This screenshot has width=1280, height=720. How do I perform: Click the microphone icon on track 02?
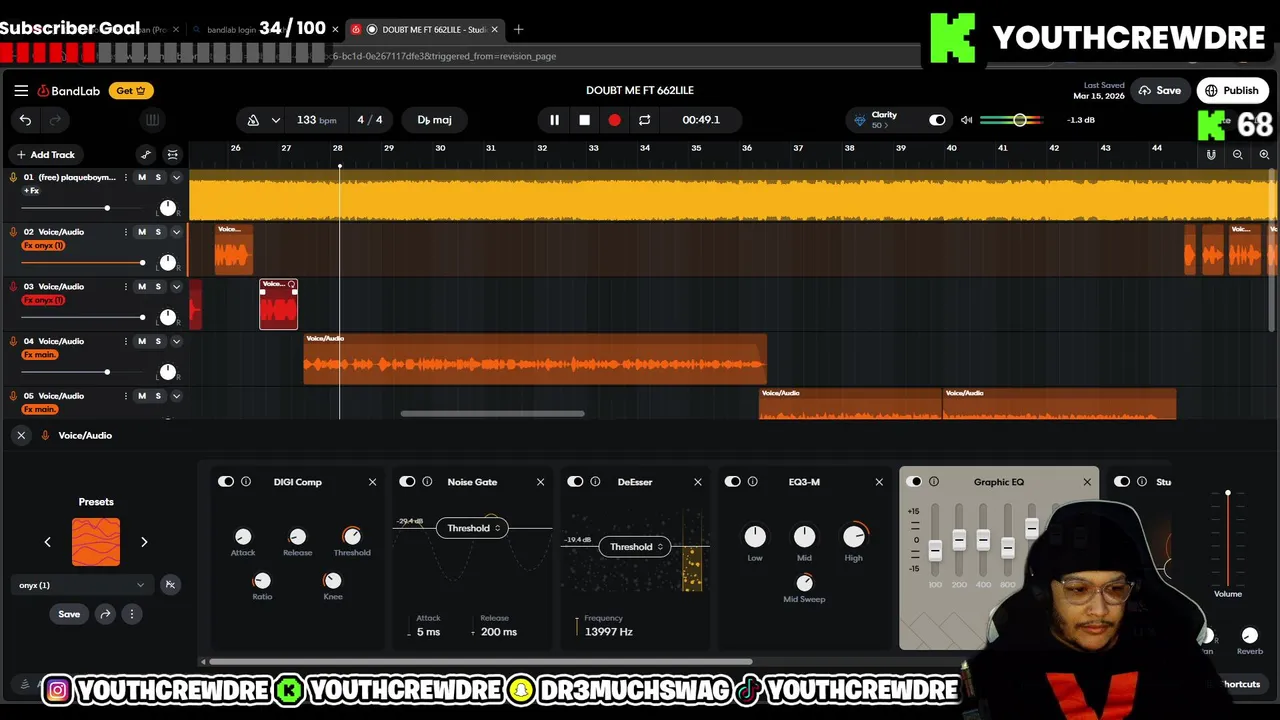tap(13, 232)
